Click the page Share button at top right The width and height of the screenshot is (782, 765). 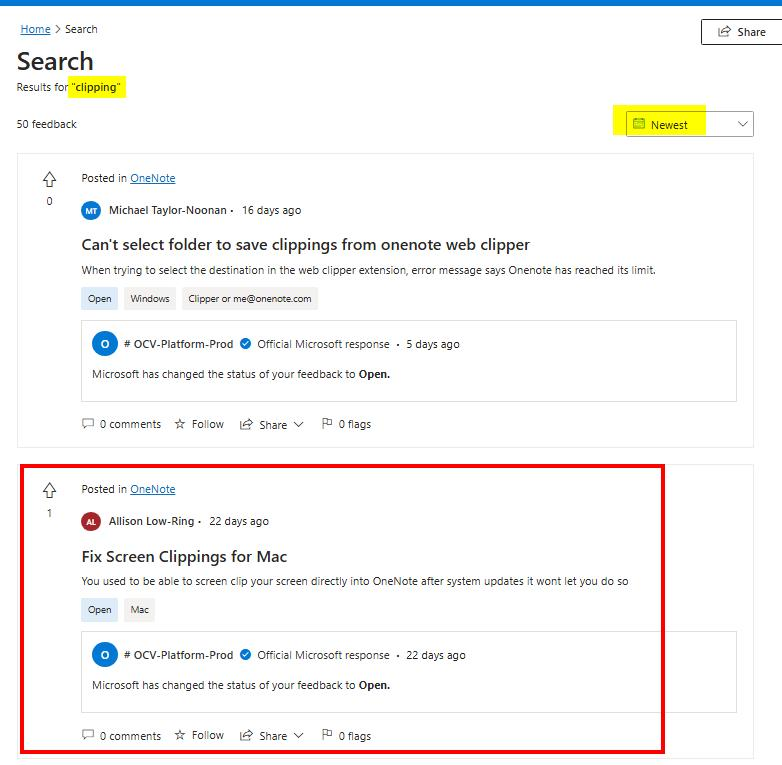pyautogui.click(x=742, y=32)
